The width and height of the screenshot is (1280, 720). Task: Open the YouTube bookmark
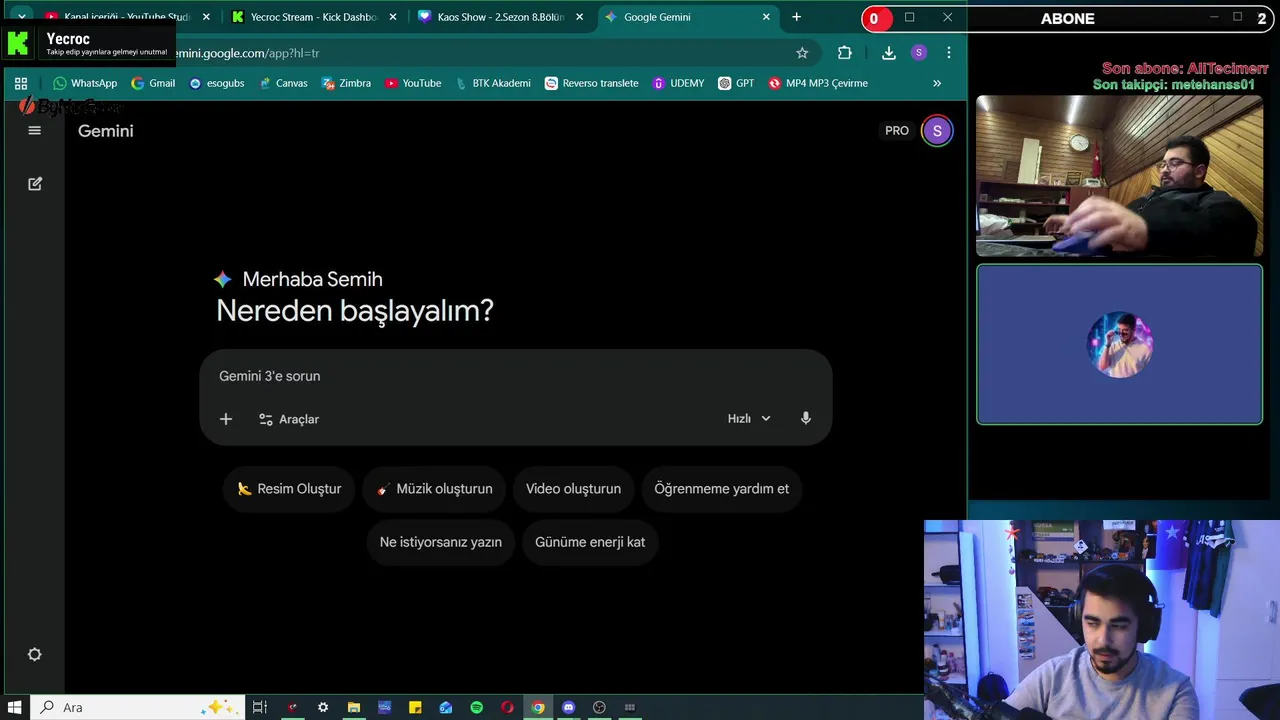413,83
